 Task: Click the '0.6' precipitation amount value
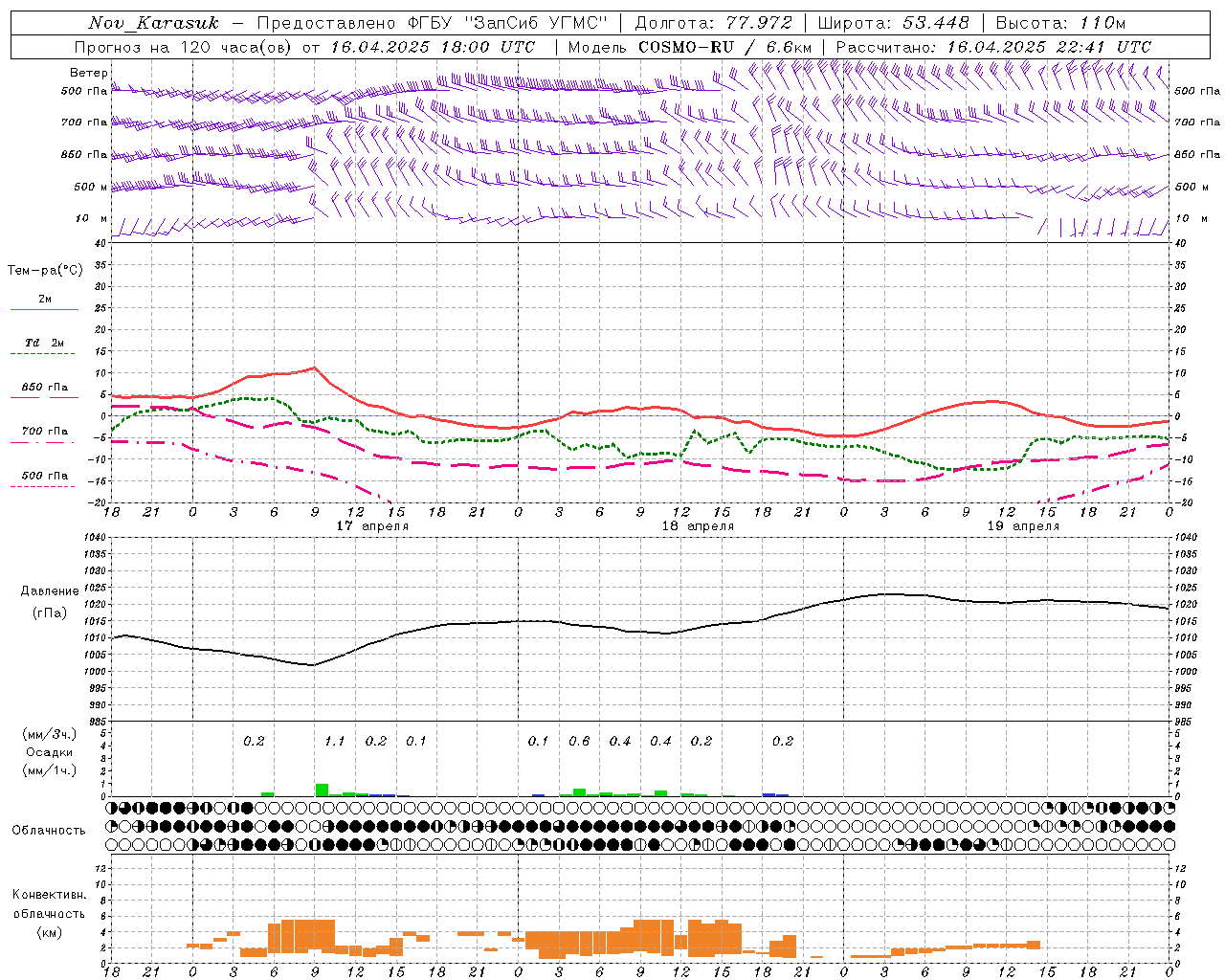tap(579, 741)
